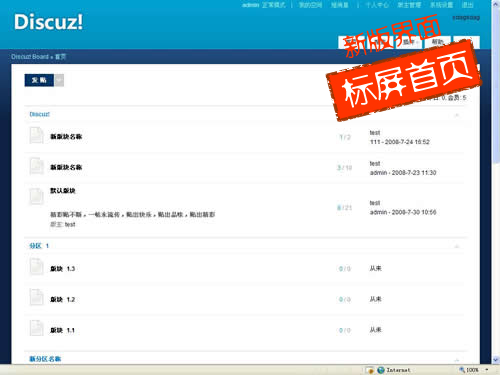Click the forum icon beside 版块 1.3
The height and width of the screenshot is (375, 500).
coord(36,267)
